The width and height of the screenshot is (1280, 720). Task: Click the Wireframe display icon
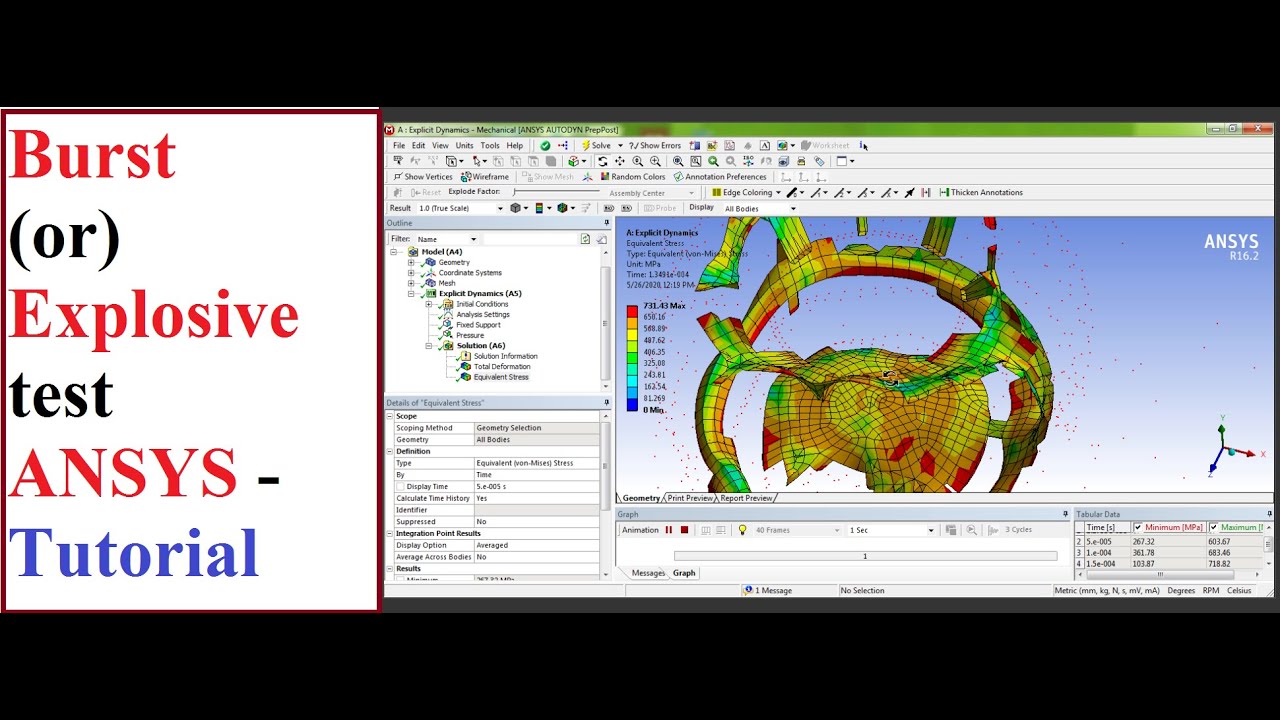tap(466, 177)
